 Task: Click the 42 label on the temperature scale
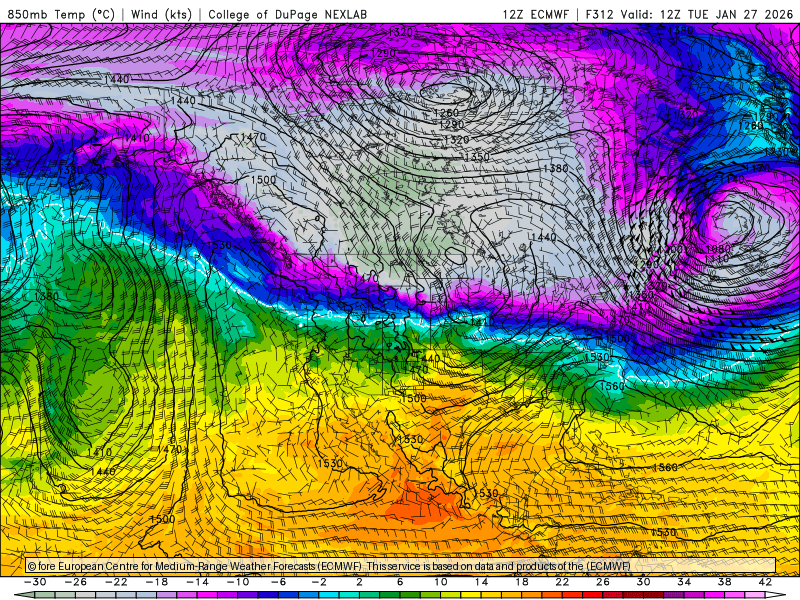(x=765, y=582)
